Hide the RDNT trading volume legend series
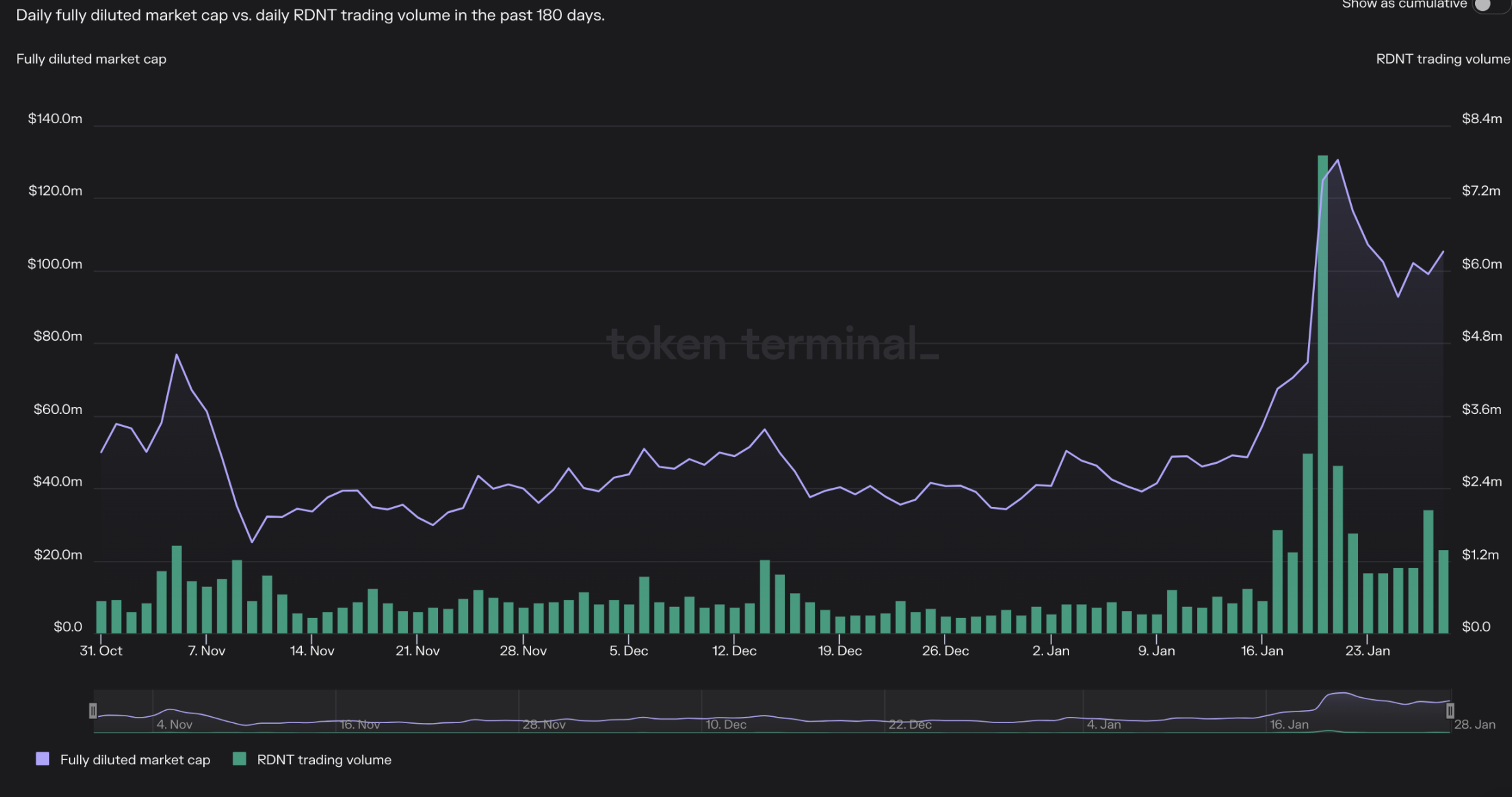Viewport: 1512px width, 797px height. 324,759
